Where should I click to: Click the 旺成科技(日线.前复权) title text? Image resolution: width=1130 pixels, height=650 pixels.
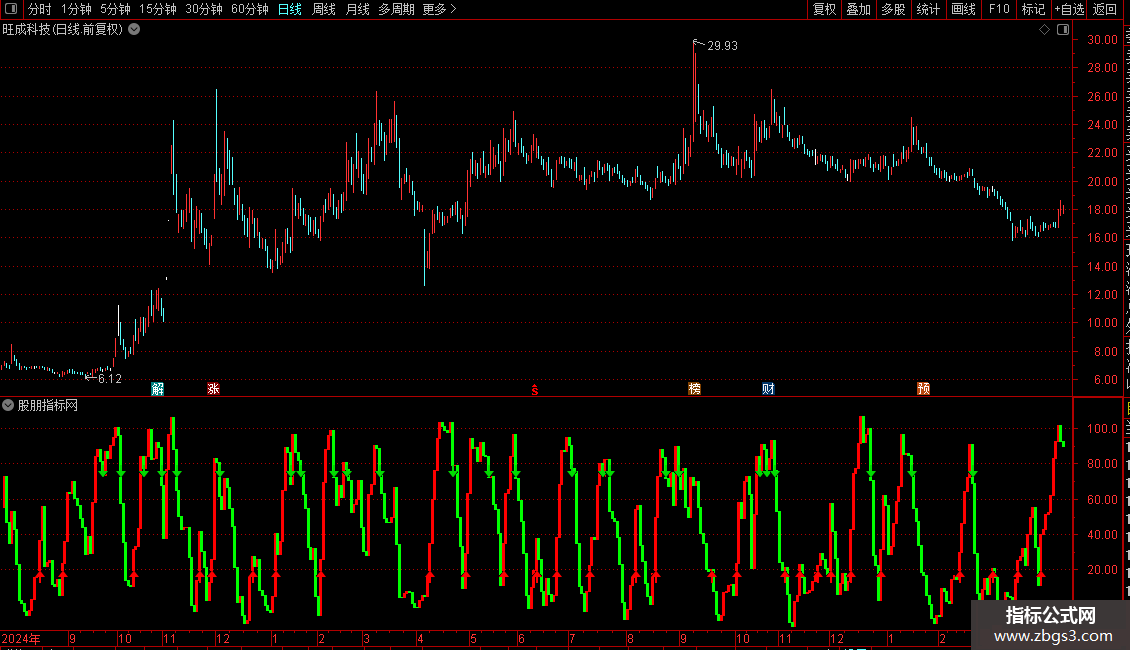click(63, 30)
